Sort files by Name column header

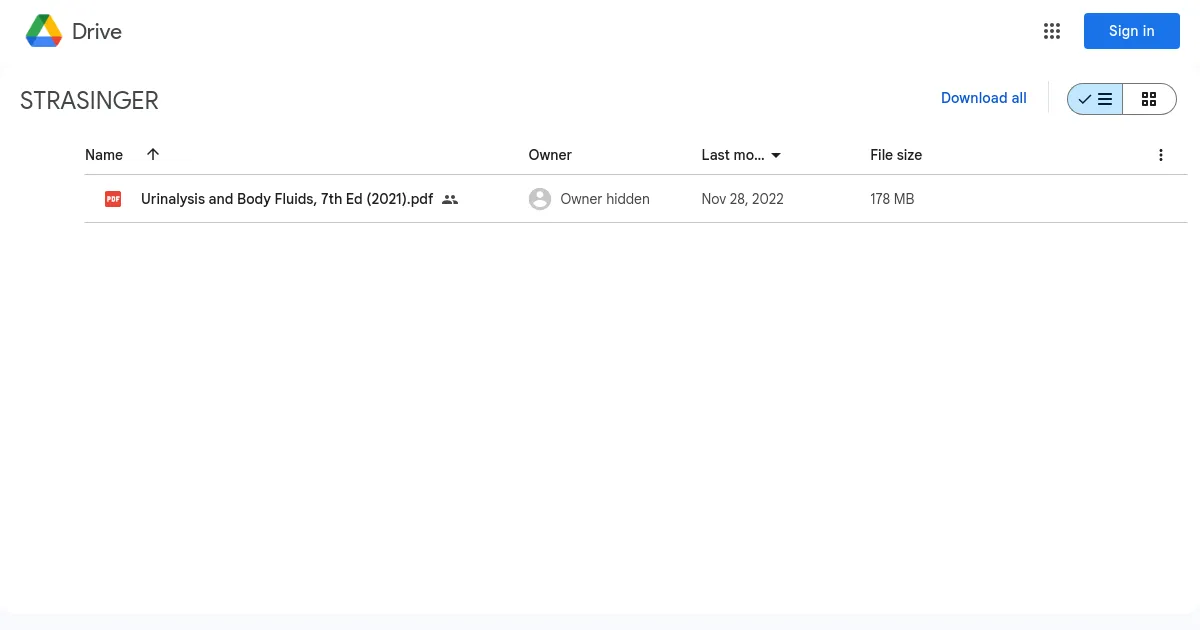click(104, 155)
